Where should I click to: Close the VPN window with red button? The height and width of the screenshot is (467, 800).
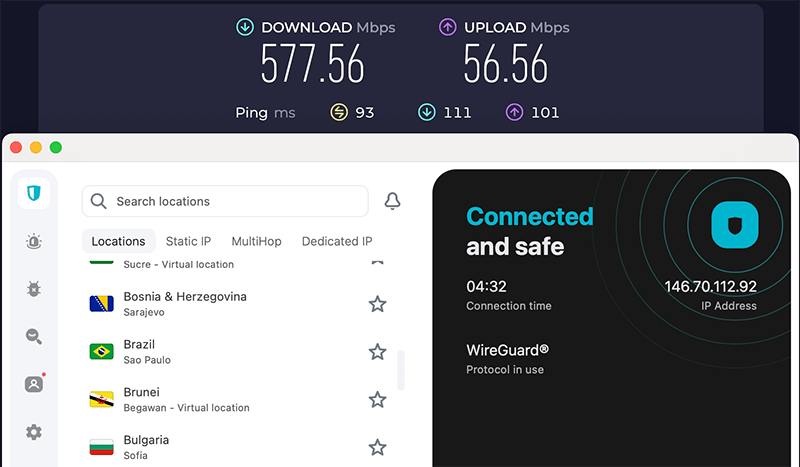pos(16,148)
